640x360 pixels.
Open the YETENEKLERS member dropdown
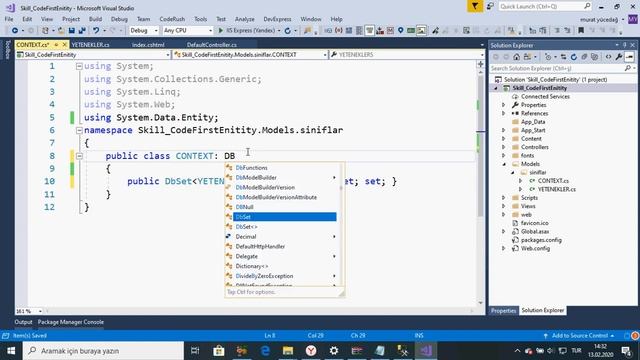point(407,55)
